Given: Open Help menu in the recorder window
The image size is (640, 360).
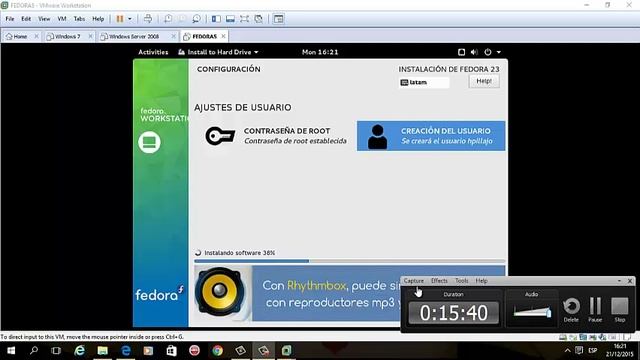Looking at the screenshot, I should [x=482, y=281].
